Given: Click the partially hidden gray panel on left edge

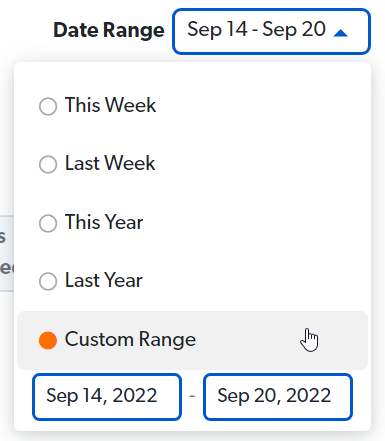Looking at the screenshot, I should (7, 253).
